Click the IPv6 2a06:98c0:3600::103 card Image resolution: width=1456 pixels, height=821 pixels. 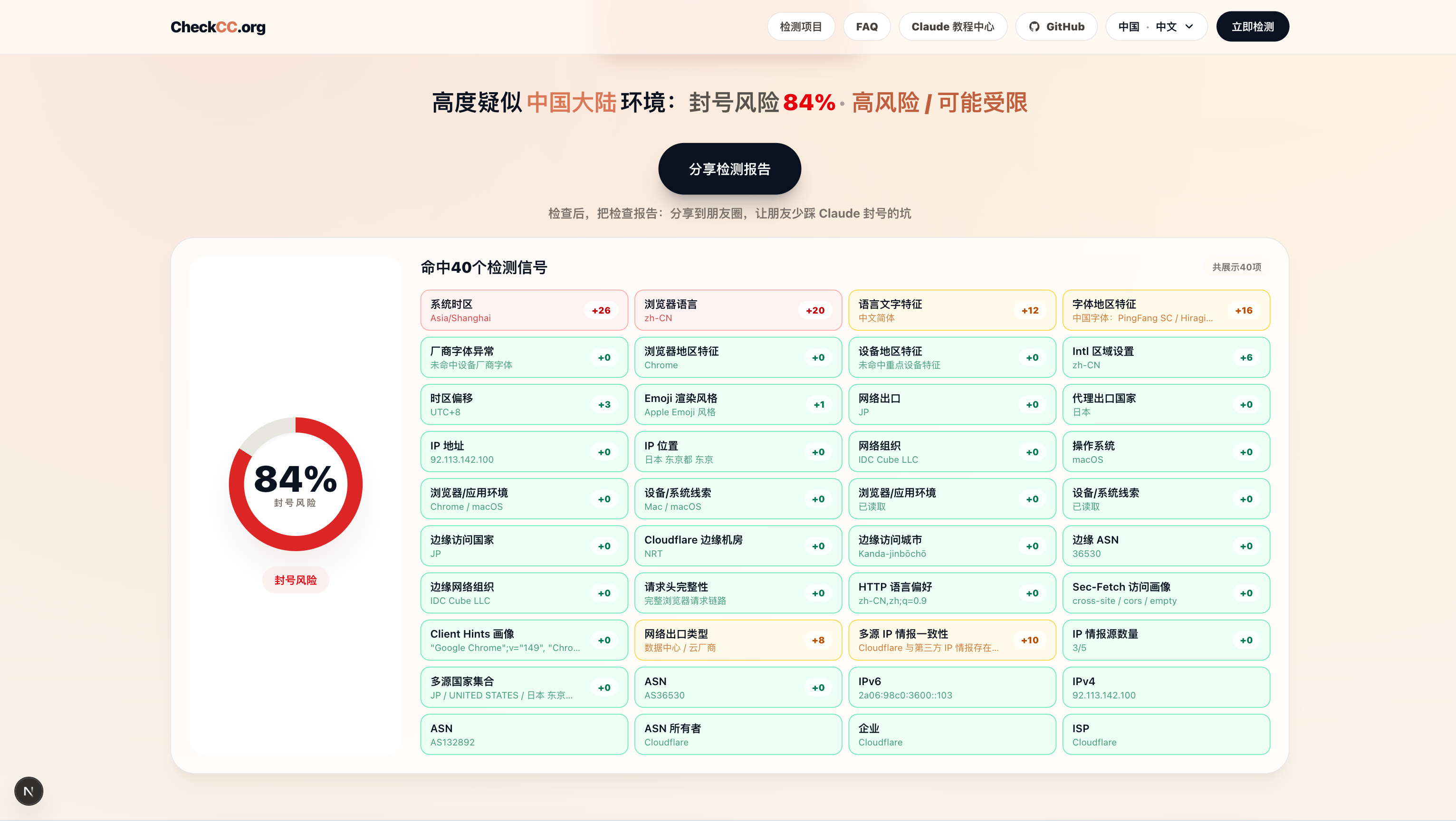pyautogui.click(x=952, y=687)
